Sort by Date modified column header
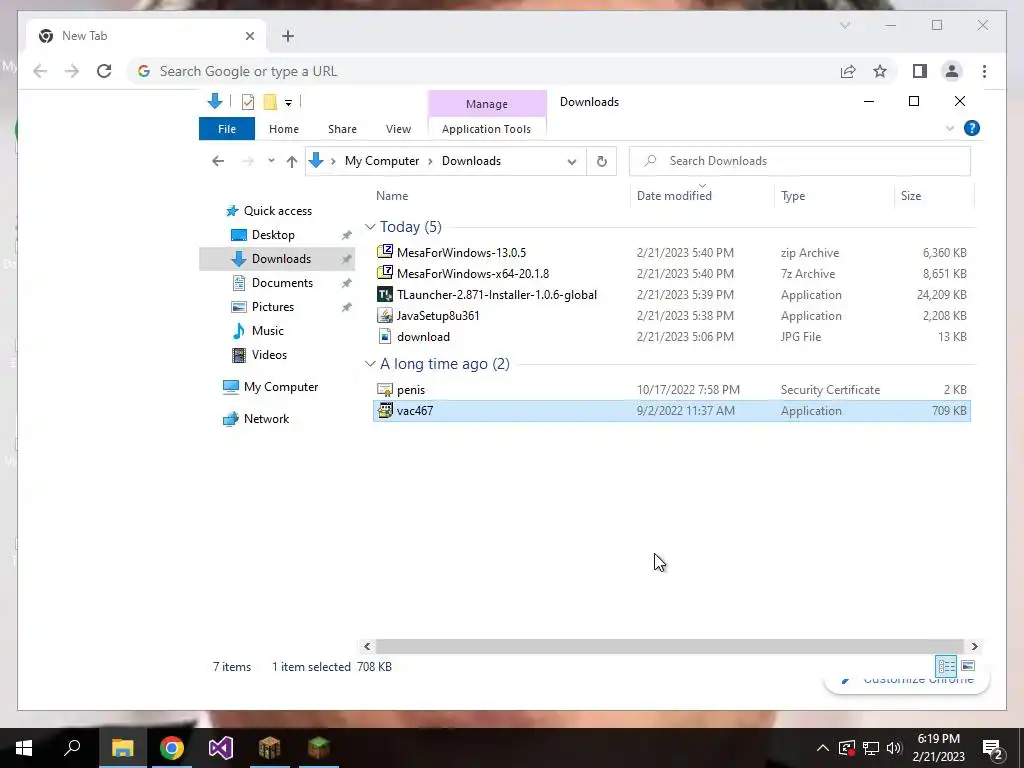The height and width of the screenshot is (768, 1024). [x=674, y=196]
